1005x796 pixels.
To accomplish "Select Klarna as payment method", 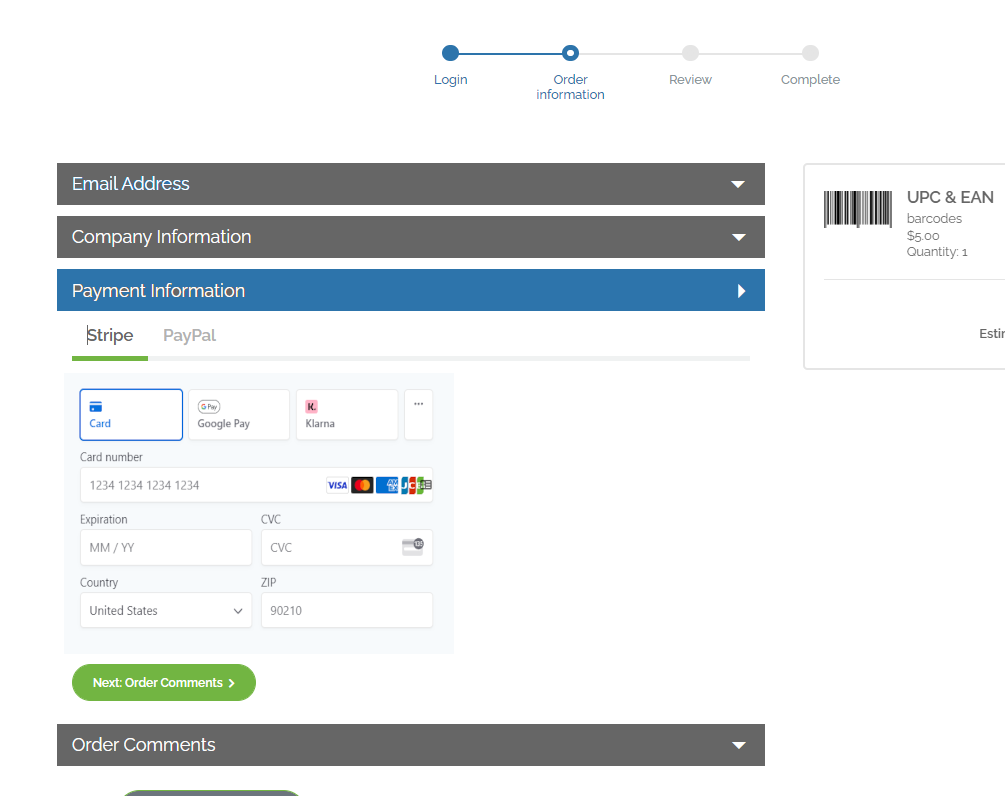I will click(346, 415).
